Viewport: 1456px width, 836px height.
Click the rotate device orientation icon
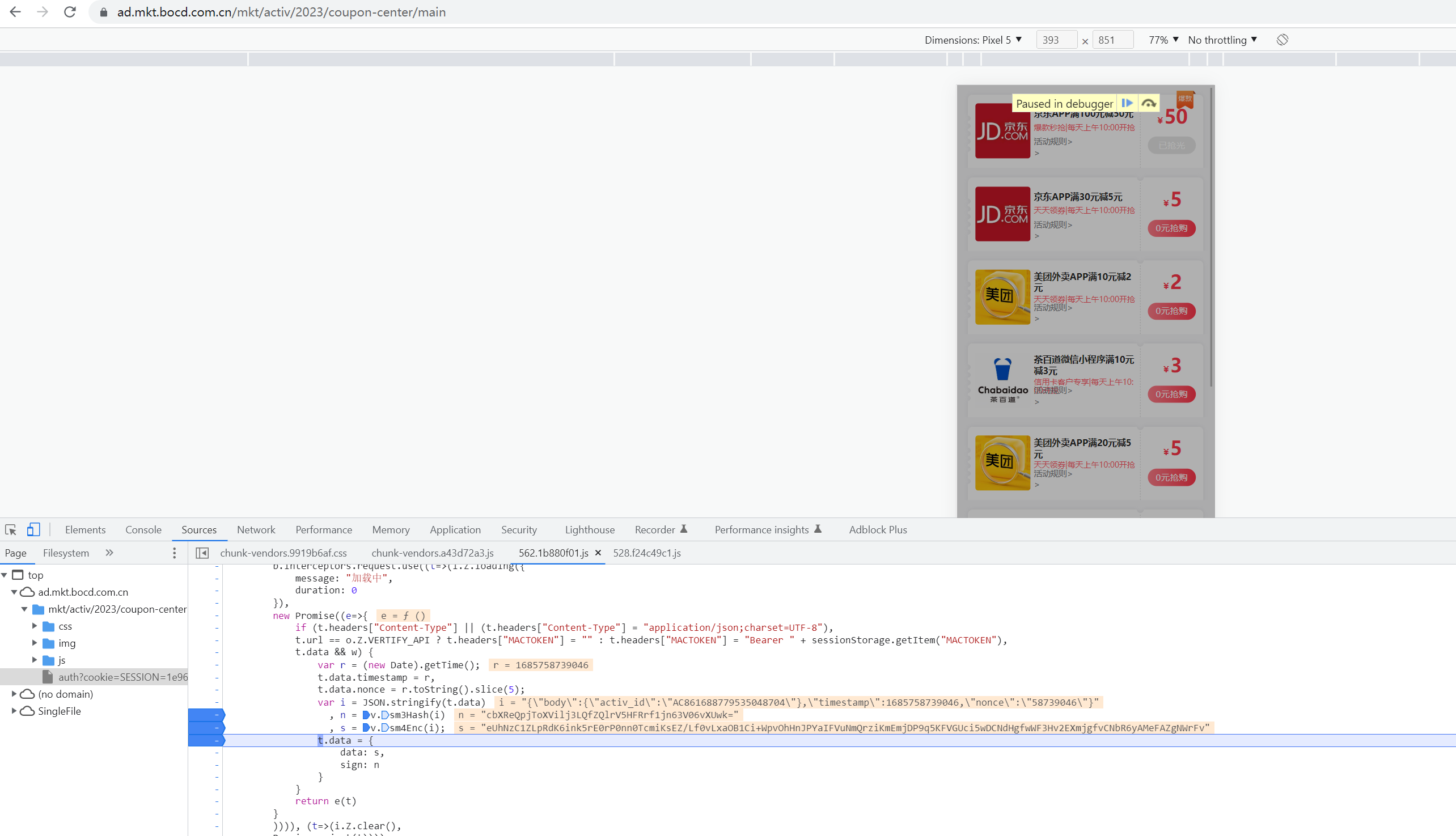1282,40
